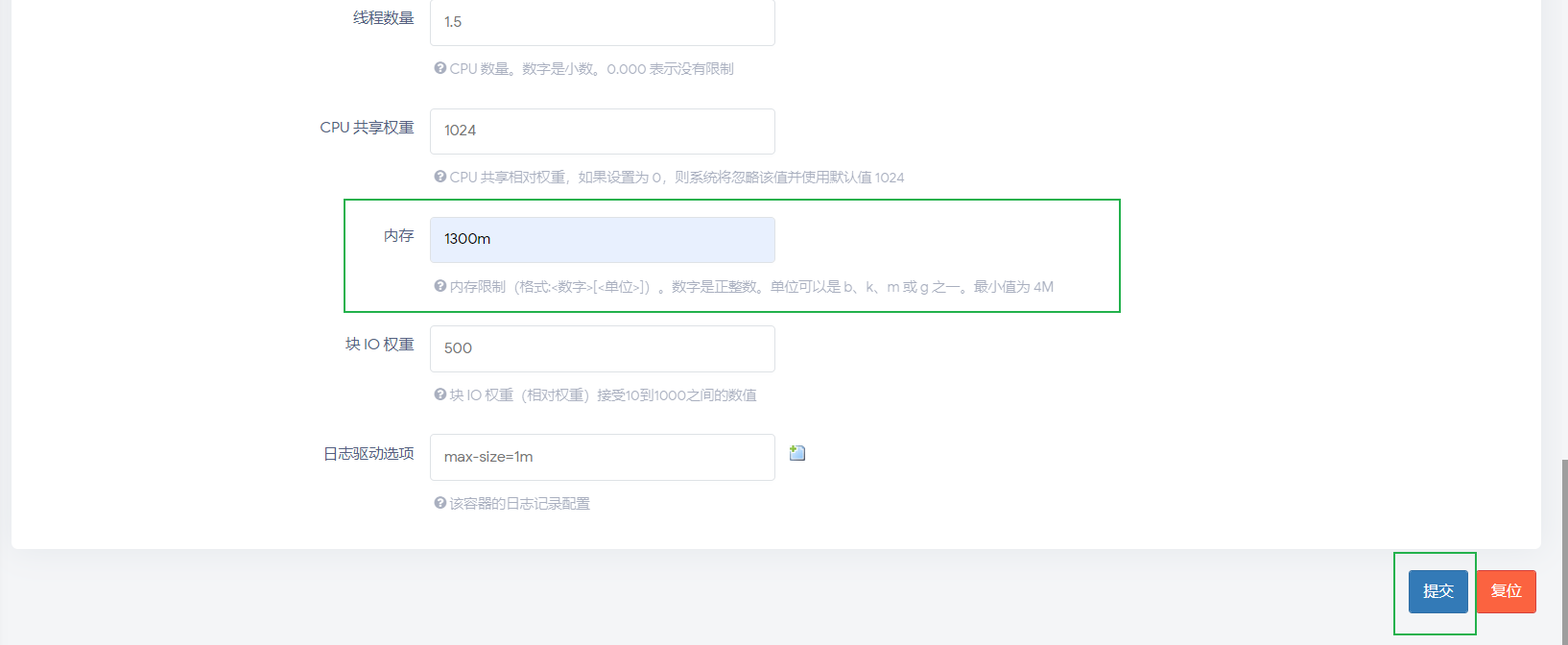
Task: Focus the 日志驱动选项 field with max-size=1m
Action: [602, 457]
